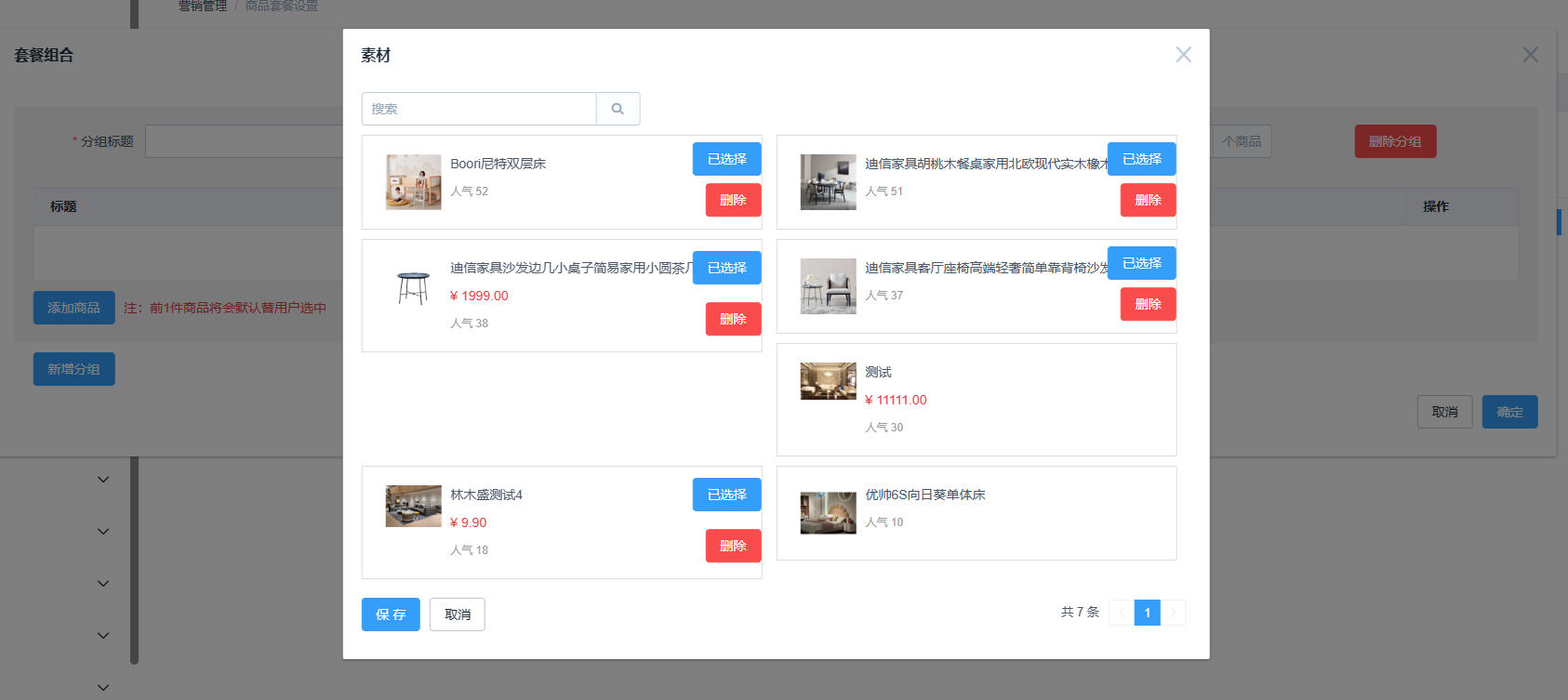Toggle 已选择 for 林木盛测试4
1568x700 pixels.
[x=726, y=495]
